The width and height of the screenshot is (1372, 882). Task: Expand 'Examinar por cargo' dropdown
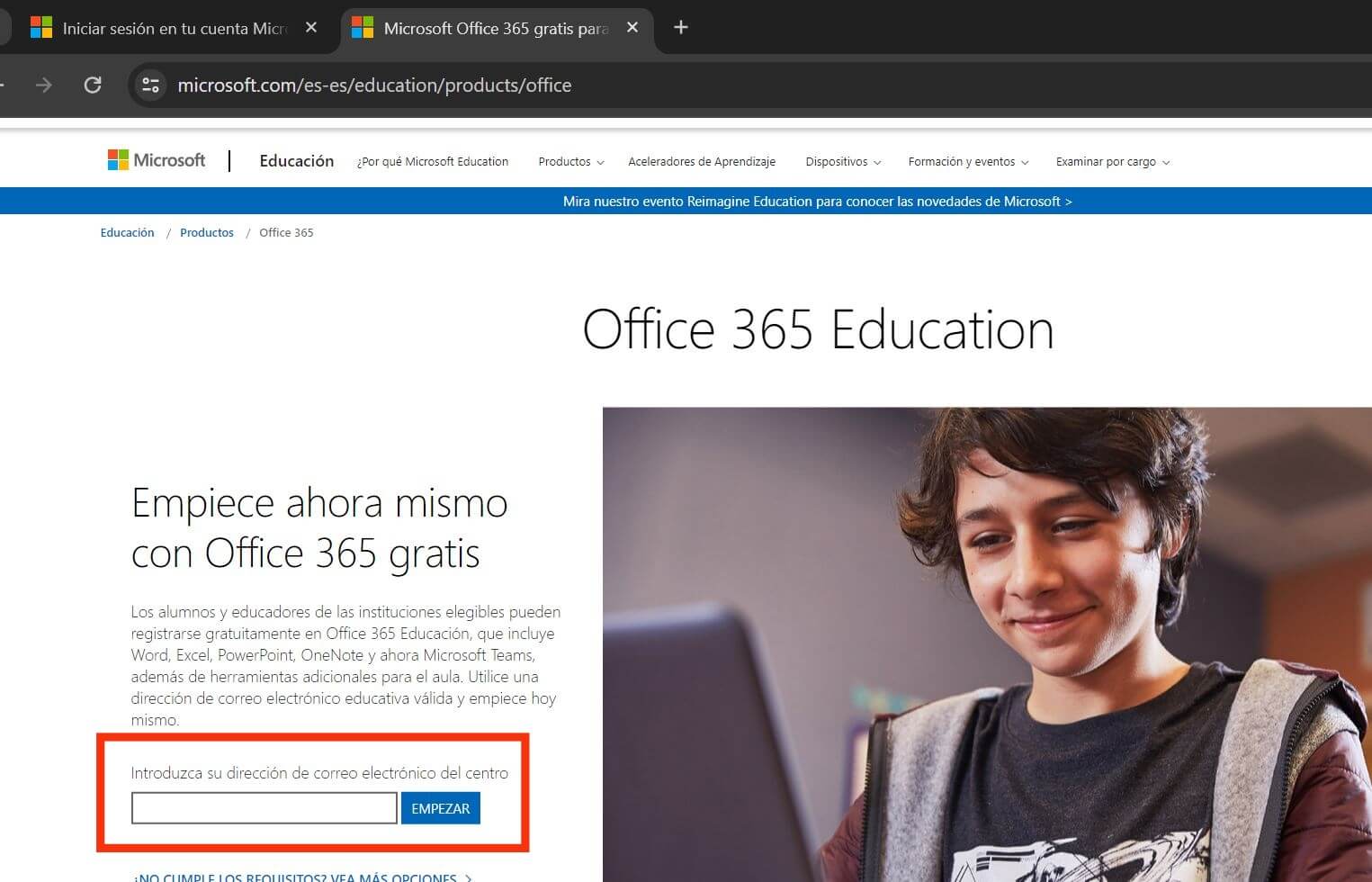point(1113,162)
